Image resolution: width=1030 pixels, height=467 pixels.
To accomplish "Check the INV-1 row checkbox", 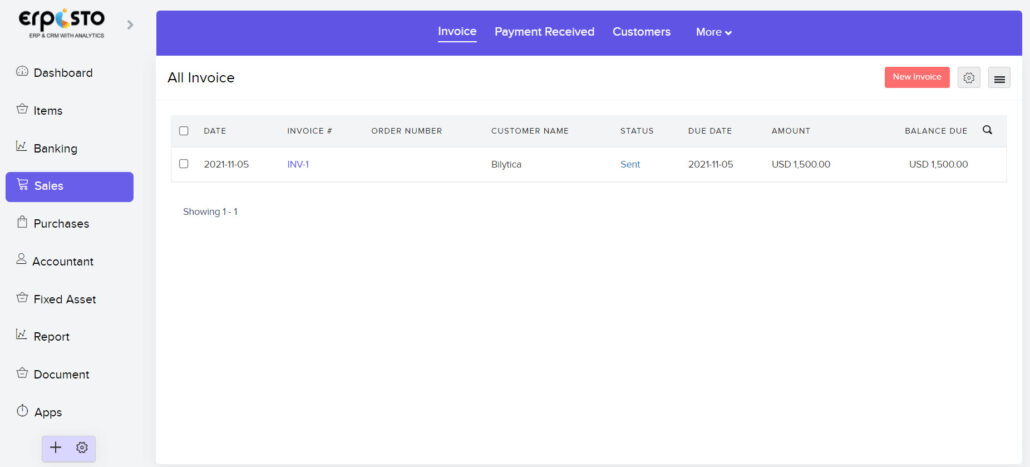I will (183, 164).
